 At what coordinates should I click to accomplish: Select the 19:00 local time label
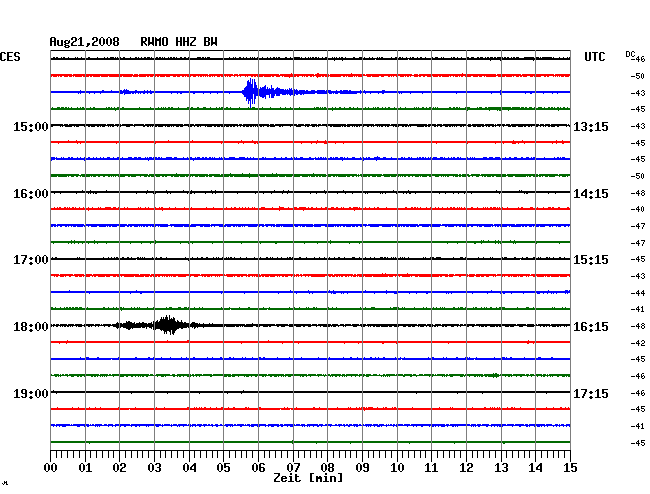31,393
